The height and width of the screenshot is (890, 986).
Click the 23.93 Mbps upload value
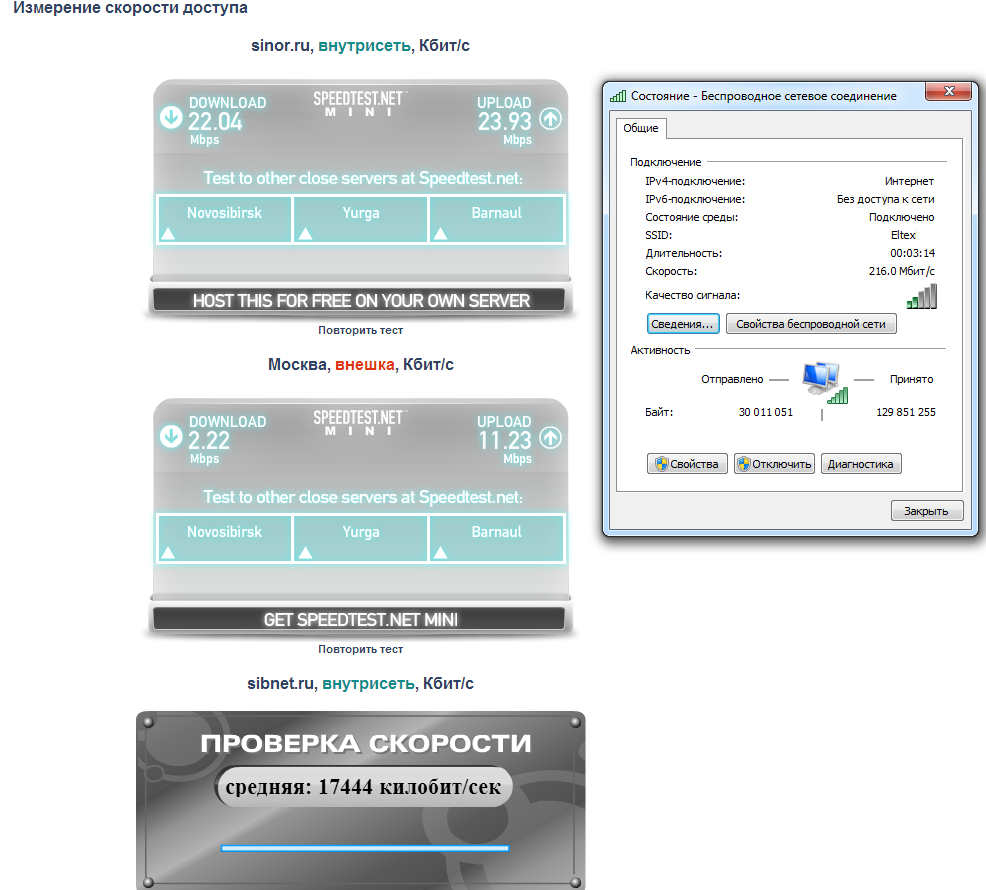[504, 121]
